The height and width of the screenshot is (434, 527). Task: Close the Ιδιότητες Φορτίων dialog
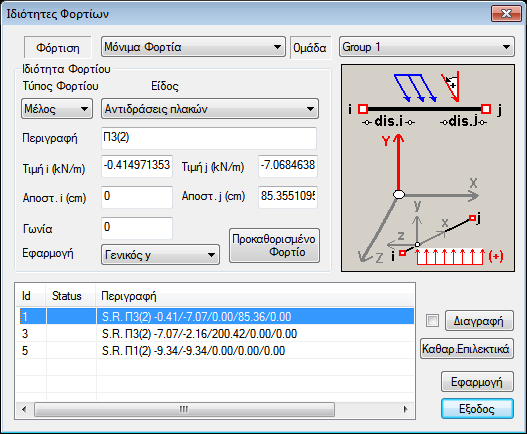[x=506, y=13]
